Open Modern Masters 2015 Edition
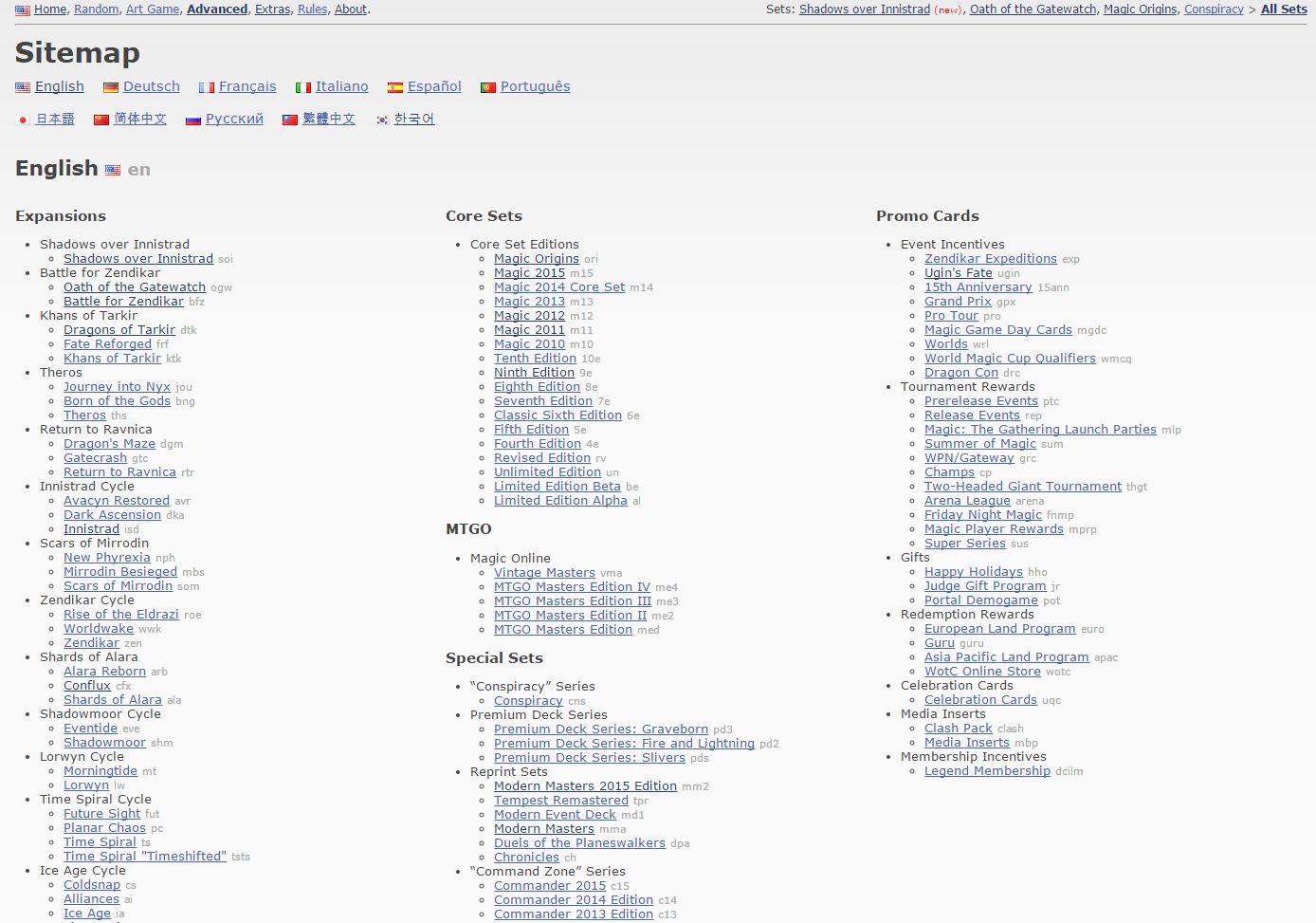 point(585,785)
